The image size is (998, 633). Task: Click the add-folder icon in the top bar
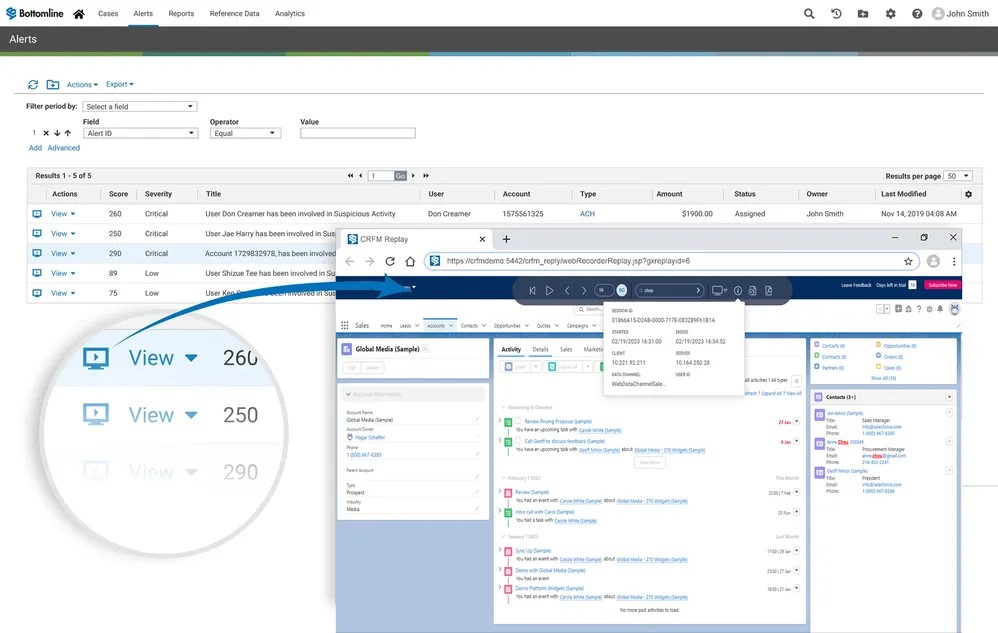pyautogui.click(x=863, y=13)
